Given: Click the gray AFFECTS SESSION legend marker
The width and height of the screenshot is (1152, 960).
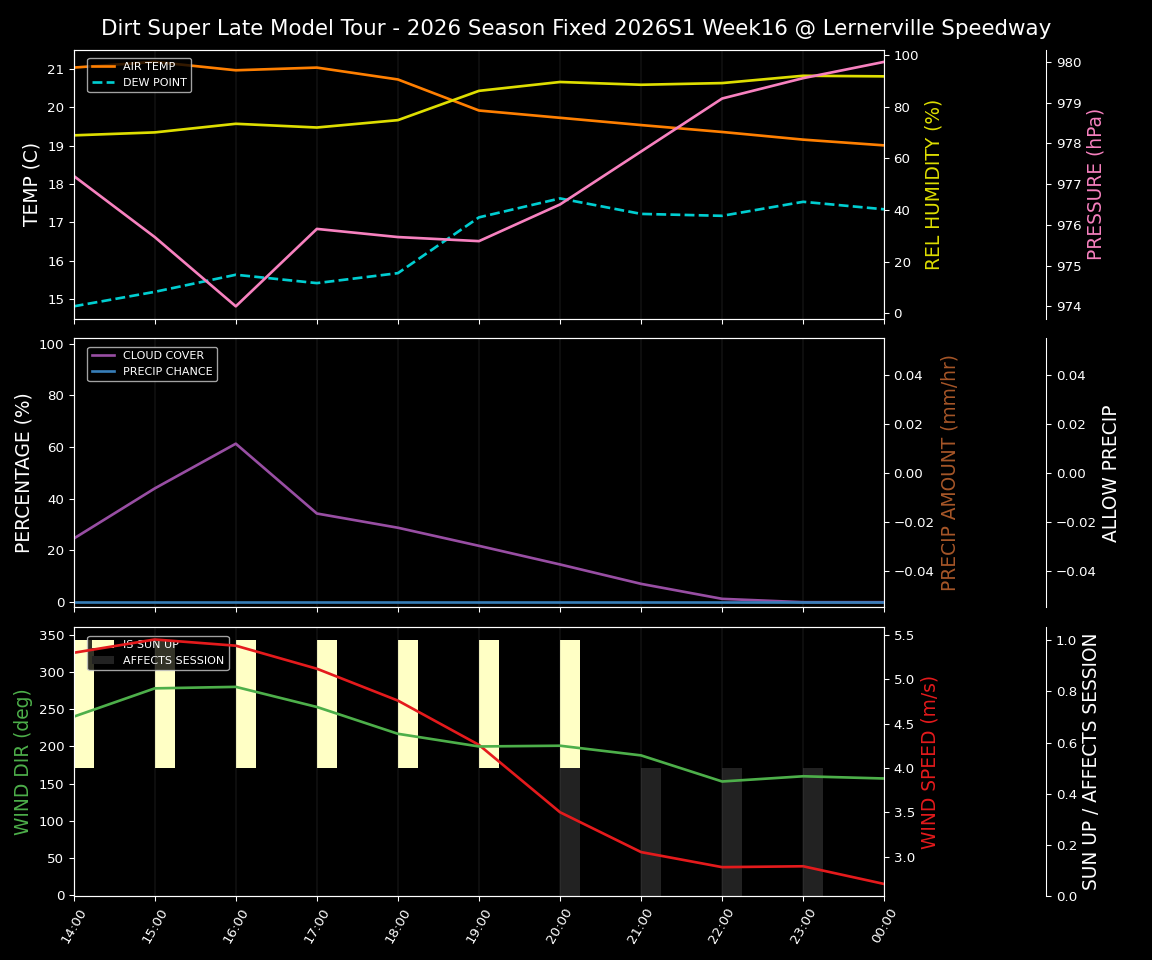Looking at the screenshot, I should tap(102, 660).
